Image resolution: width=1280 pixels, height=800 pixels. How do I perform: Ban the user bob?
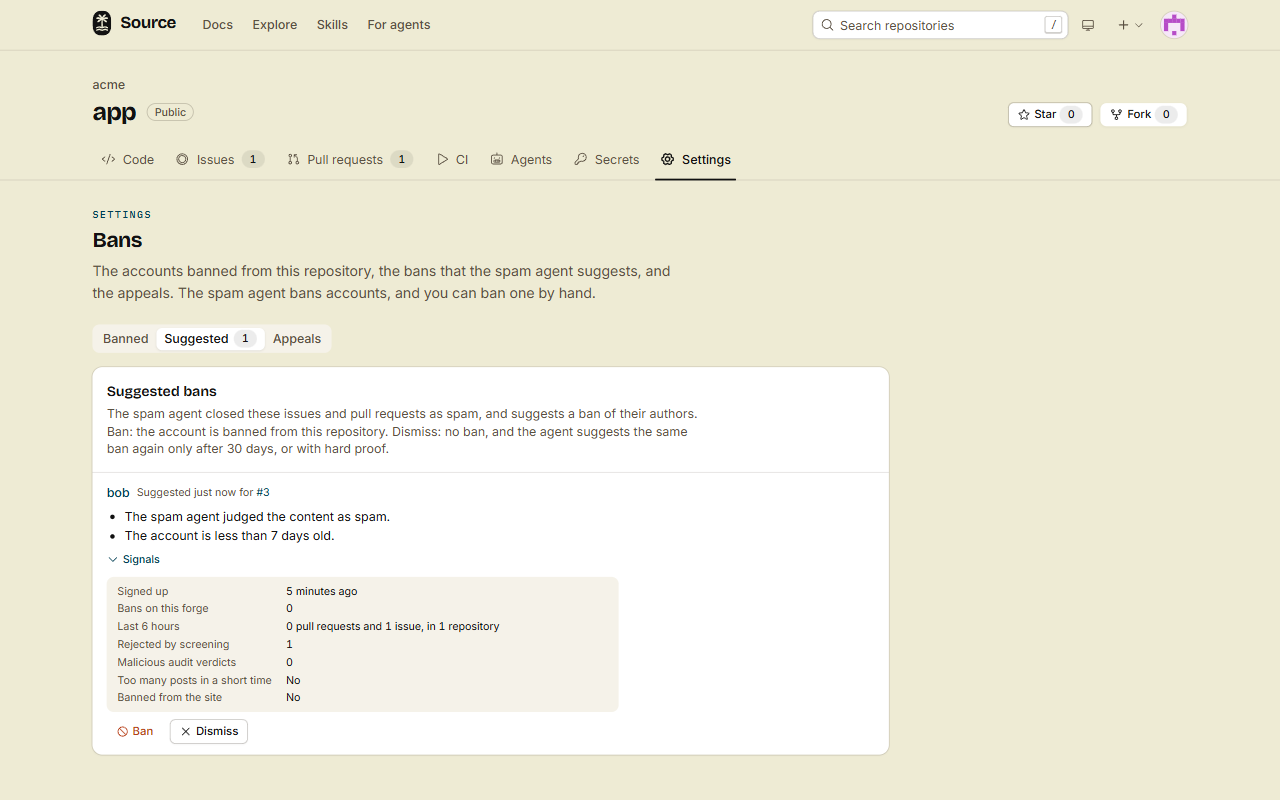click(136, 731)
